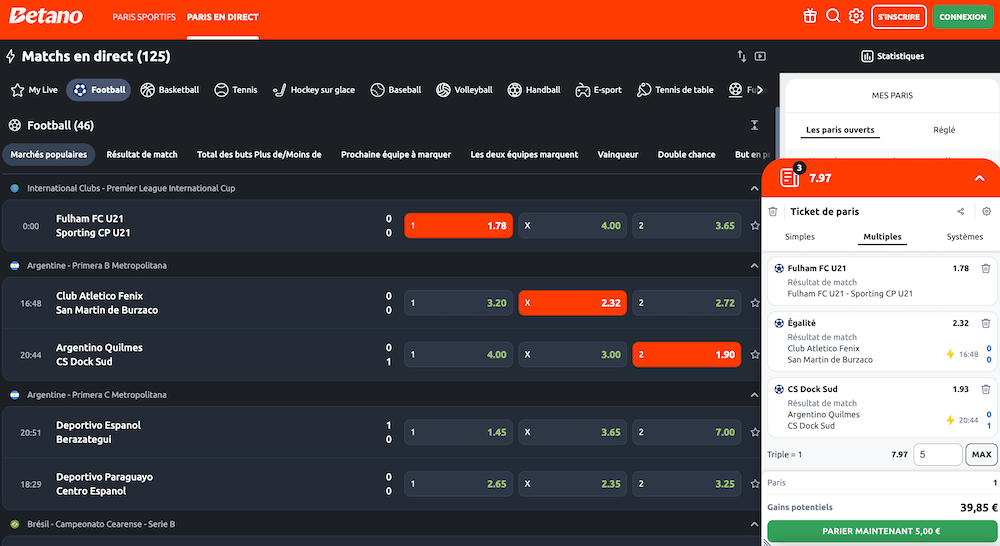Clear the whole bet slip with trash icon
The height and width of the screenshot is (546, 1000).
coord(773,212)
